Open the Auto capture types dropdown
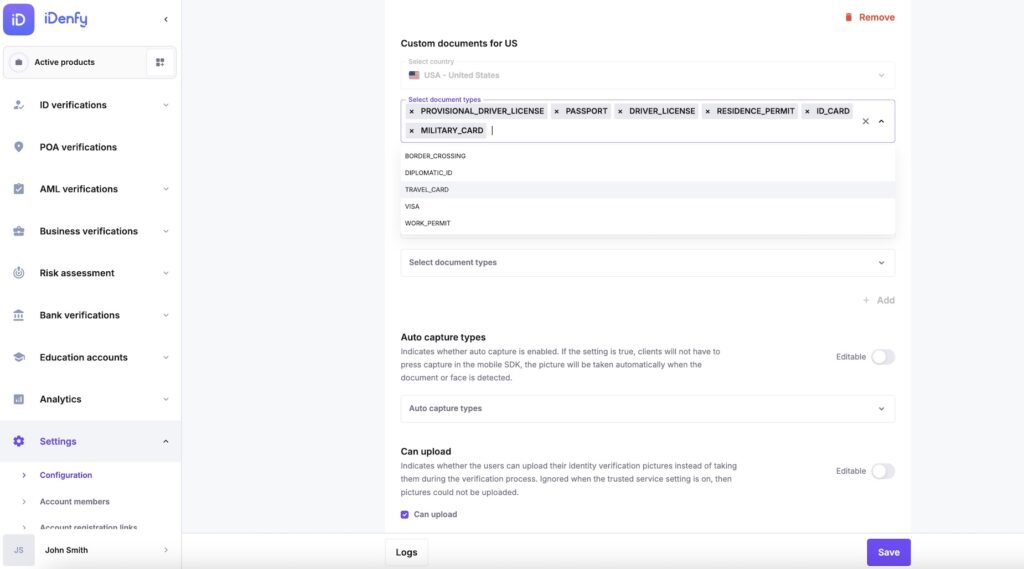The width and height of the screenshot is (1024, 569). click(x=647, y=408)
